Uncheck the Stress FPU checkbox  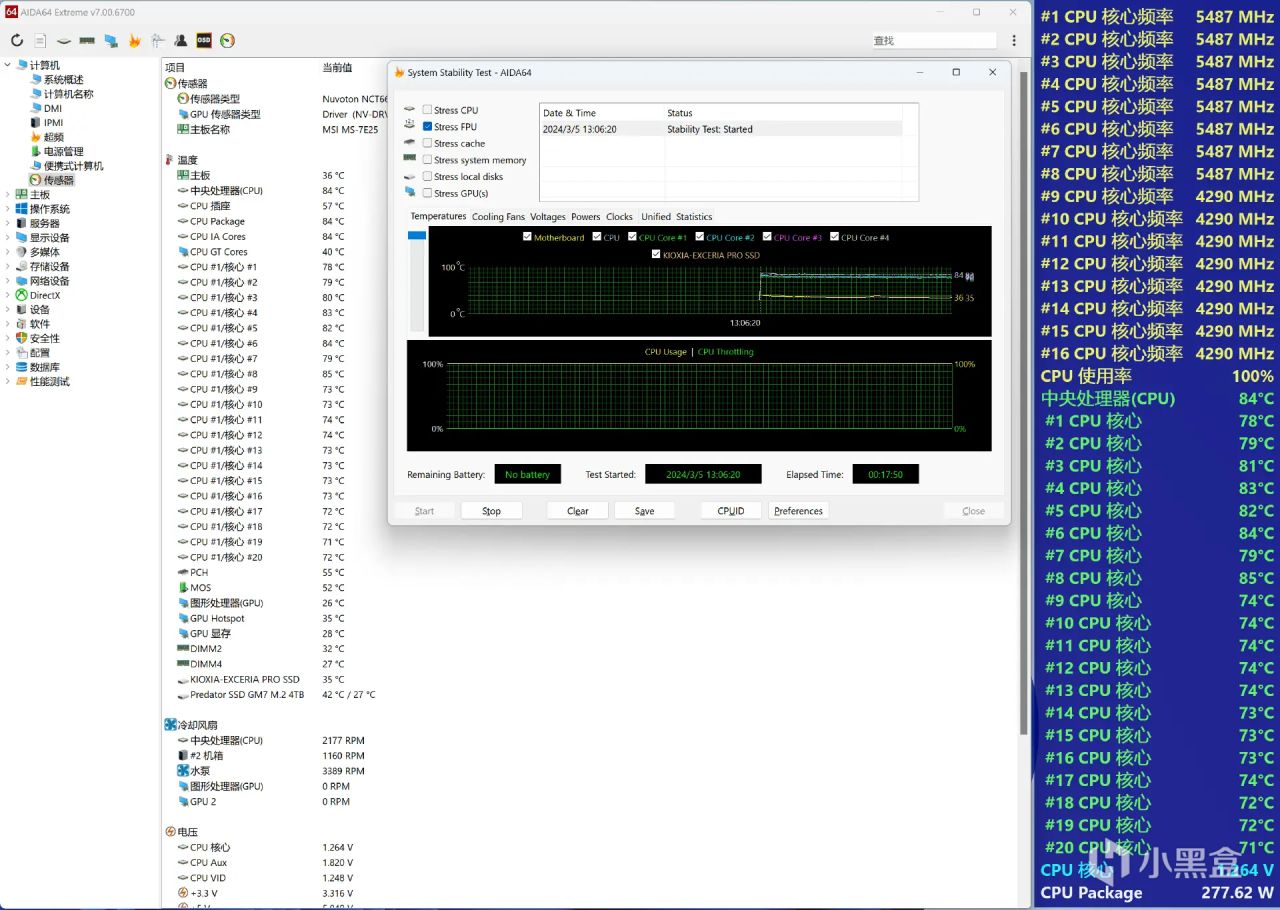click(428, 127)
